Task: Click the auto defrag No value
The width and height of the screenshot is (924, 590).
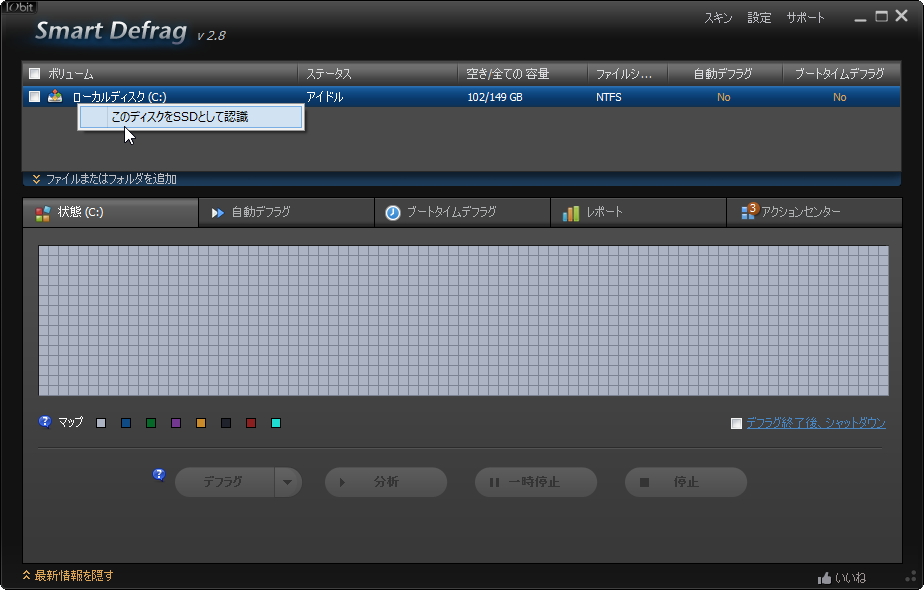Action: click(724, 97)
